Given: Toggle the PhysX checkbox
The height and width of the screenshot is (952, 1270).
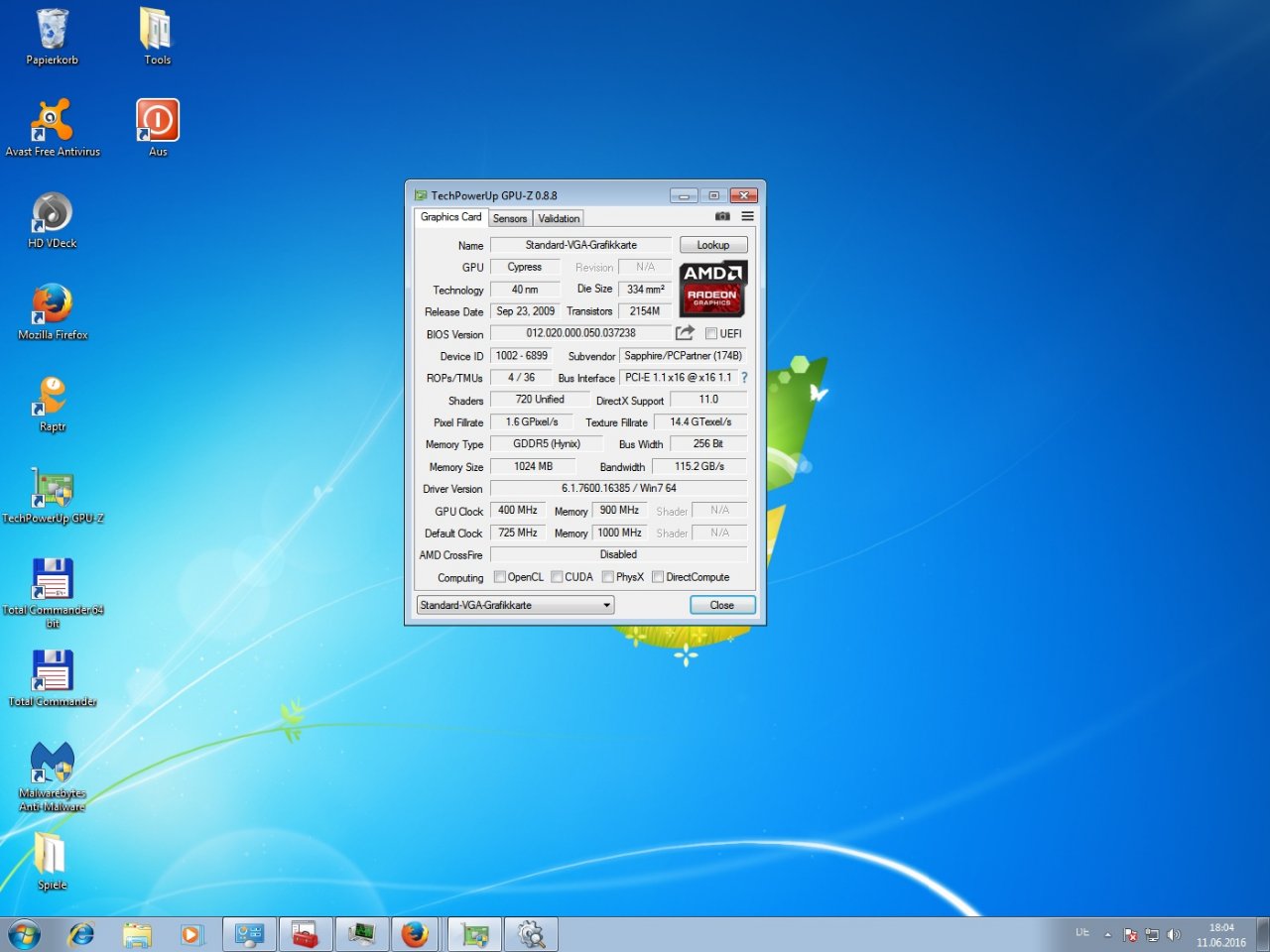Looking at the screenshot, I should [x=607, y=577].
